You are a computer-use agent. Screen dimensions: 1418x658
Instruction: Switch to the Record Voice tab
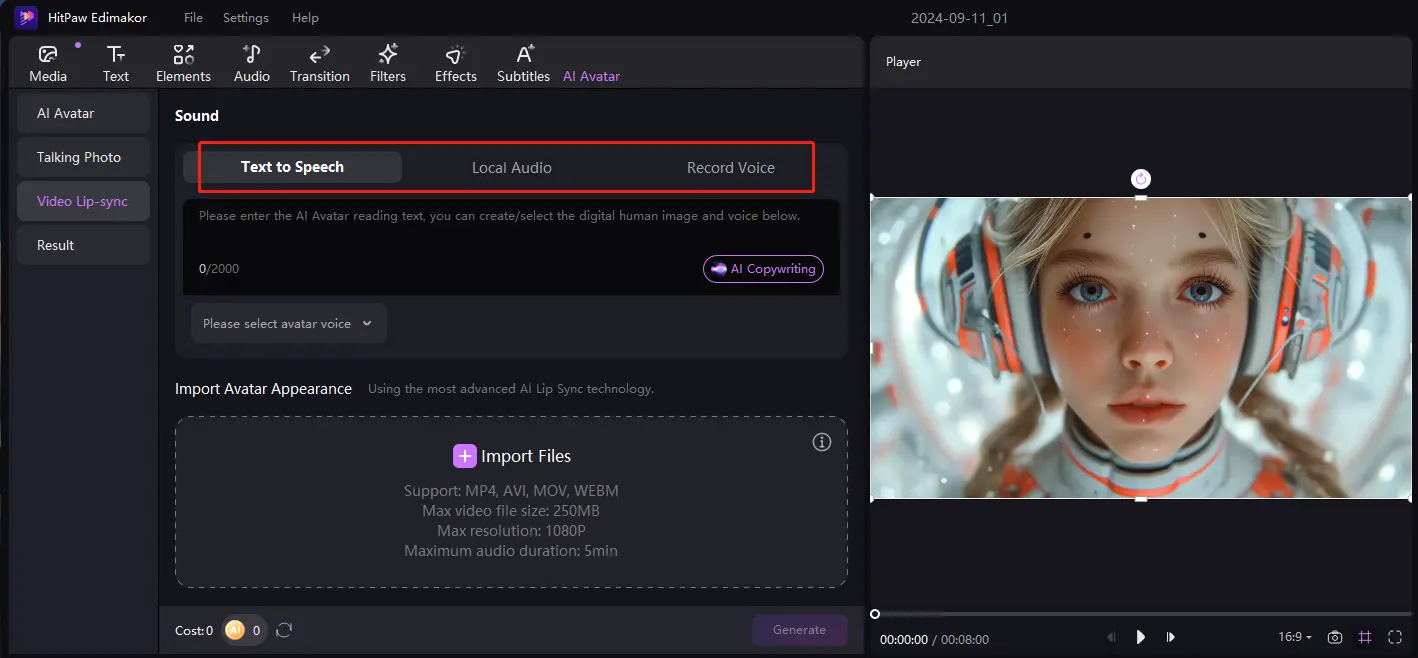pos(730,167)
